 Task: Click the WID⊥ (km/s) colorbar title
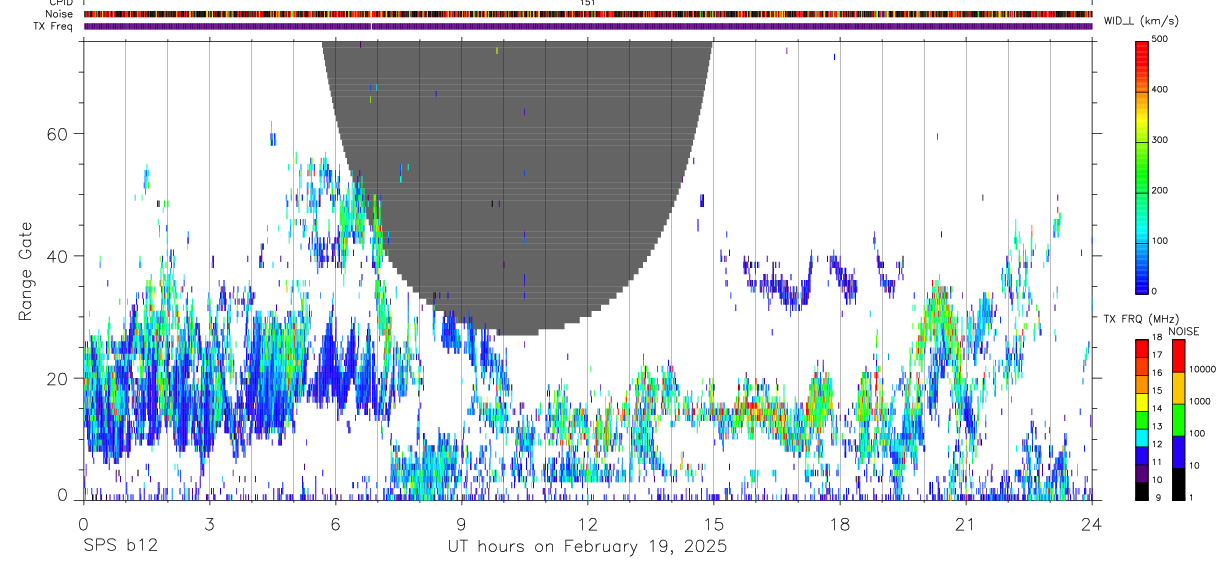tap(1144, 21)
